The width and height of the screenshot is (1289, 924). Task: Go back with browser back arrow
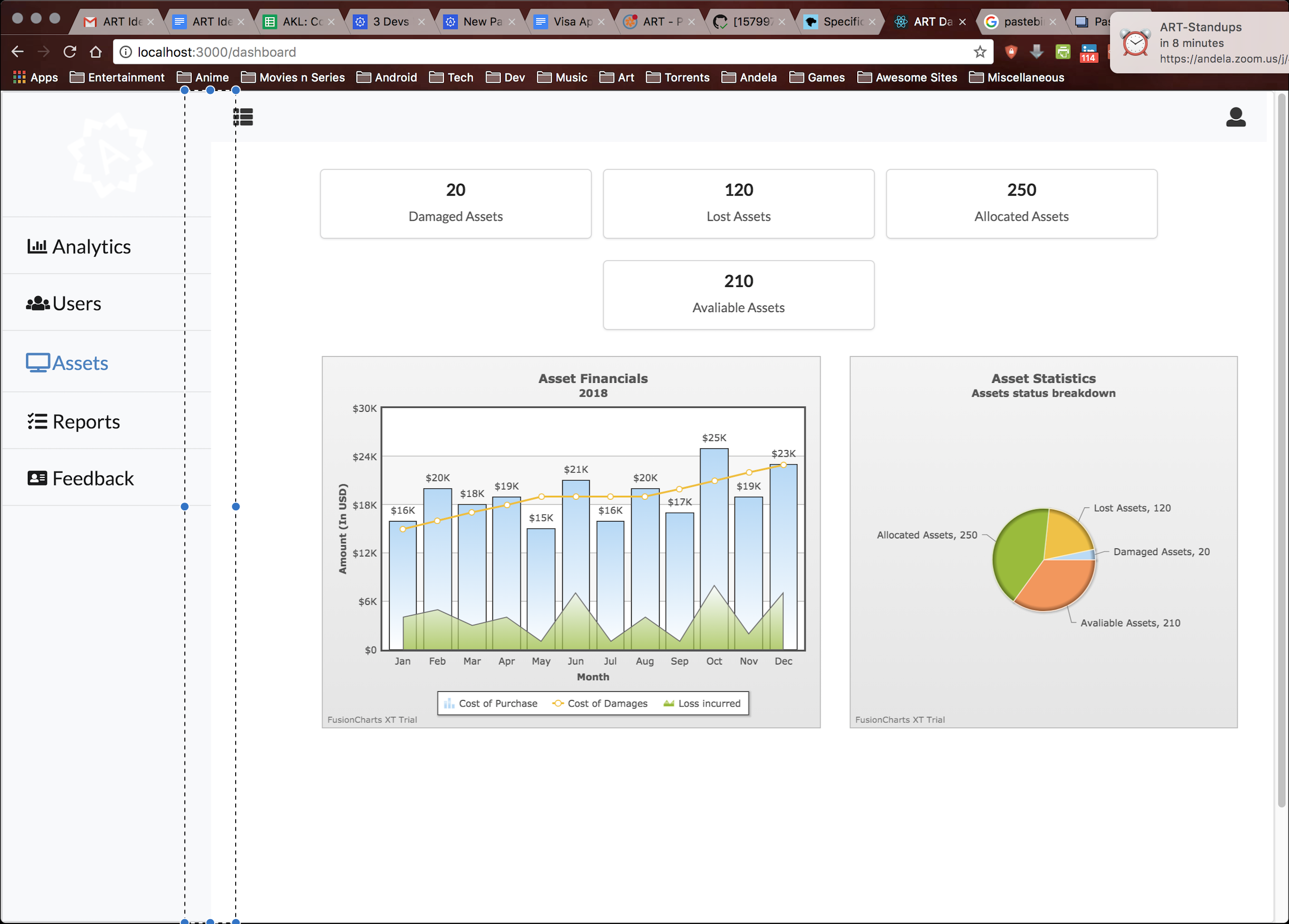click(x=18, y=52)
